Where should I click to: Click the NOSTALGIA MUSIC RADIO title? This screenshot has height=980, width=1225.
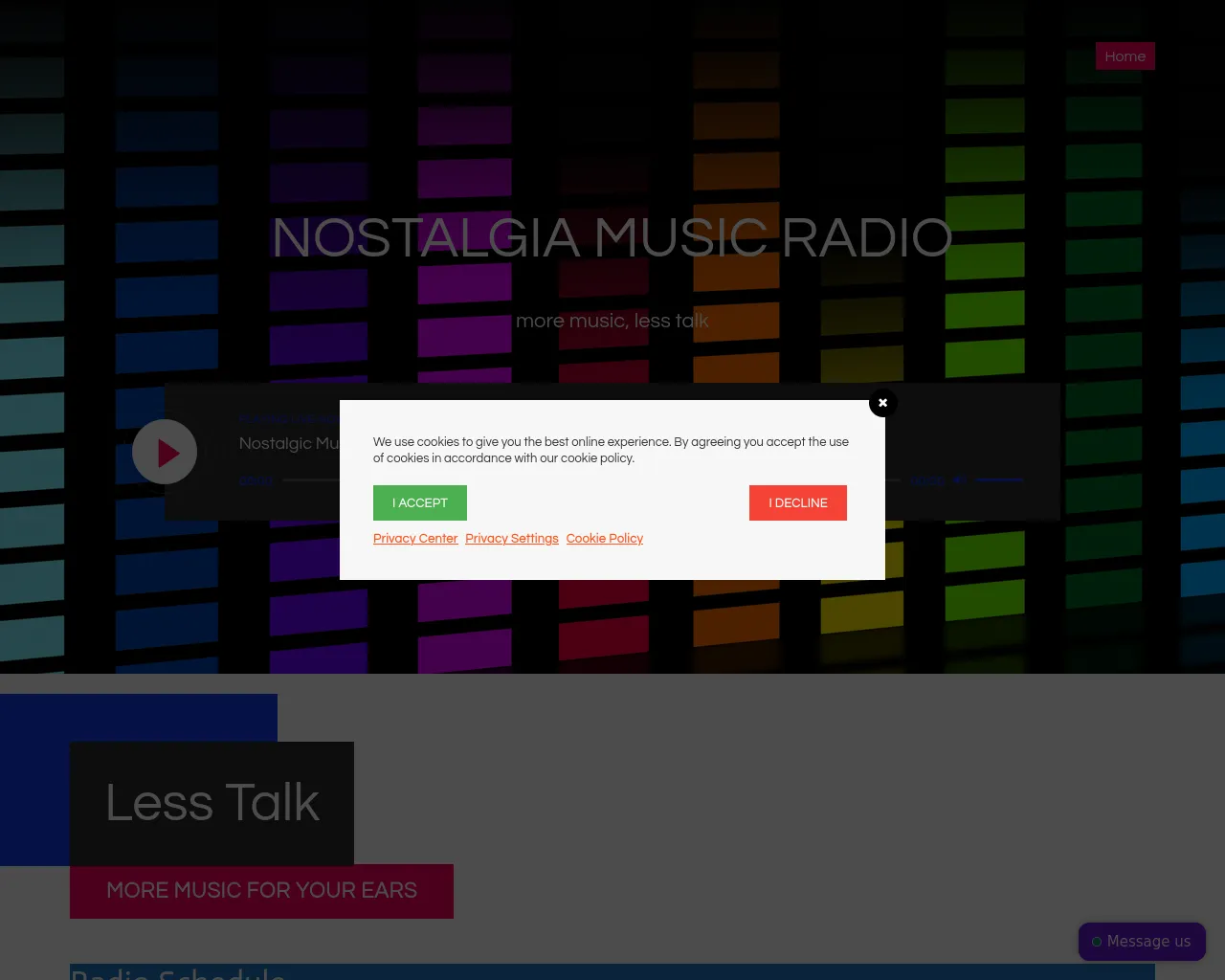click(612, 238)
